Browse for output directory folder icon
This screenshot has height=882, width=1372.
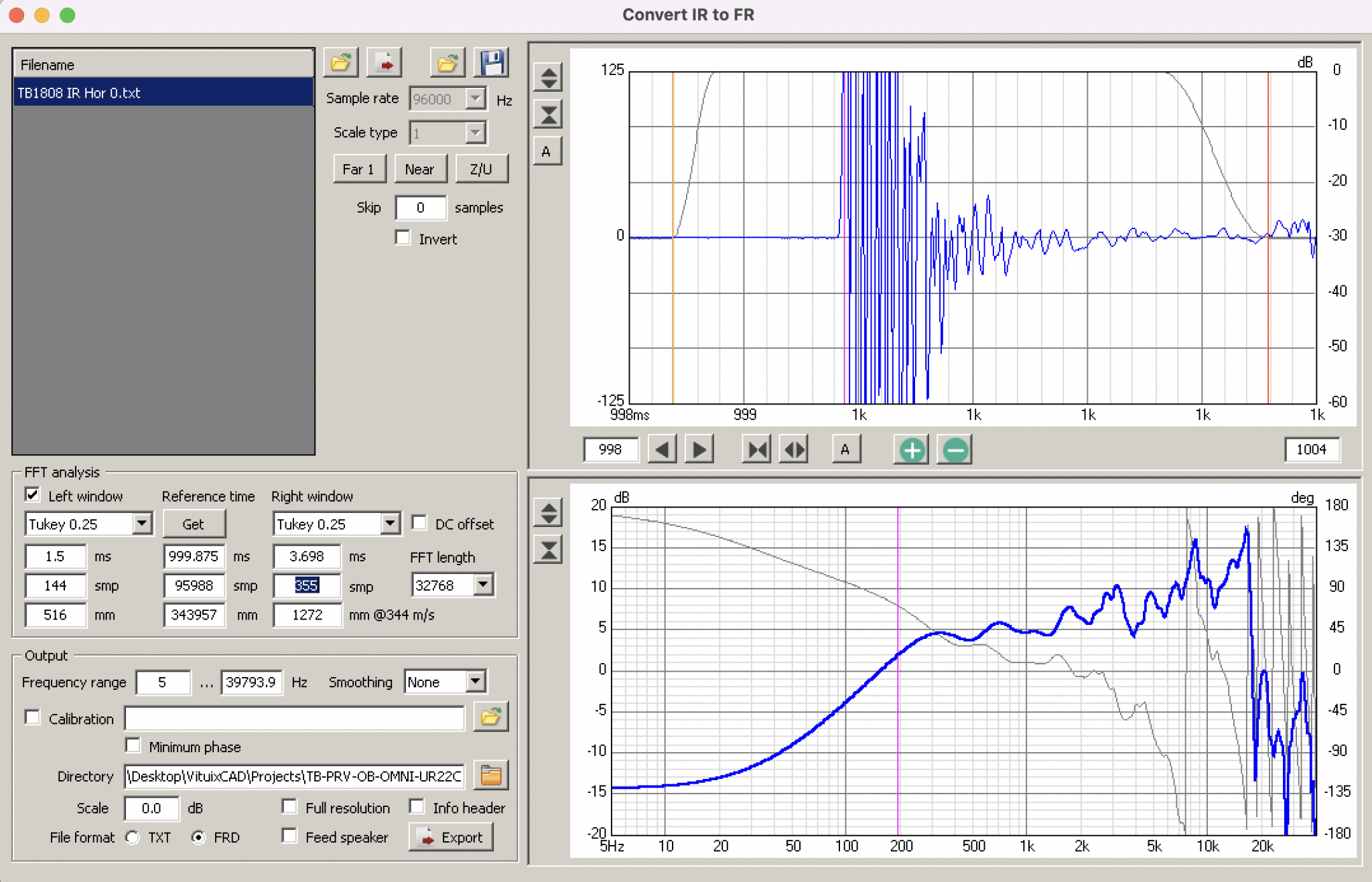coord(490,776)
